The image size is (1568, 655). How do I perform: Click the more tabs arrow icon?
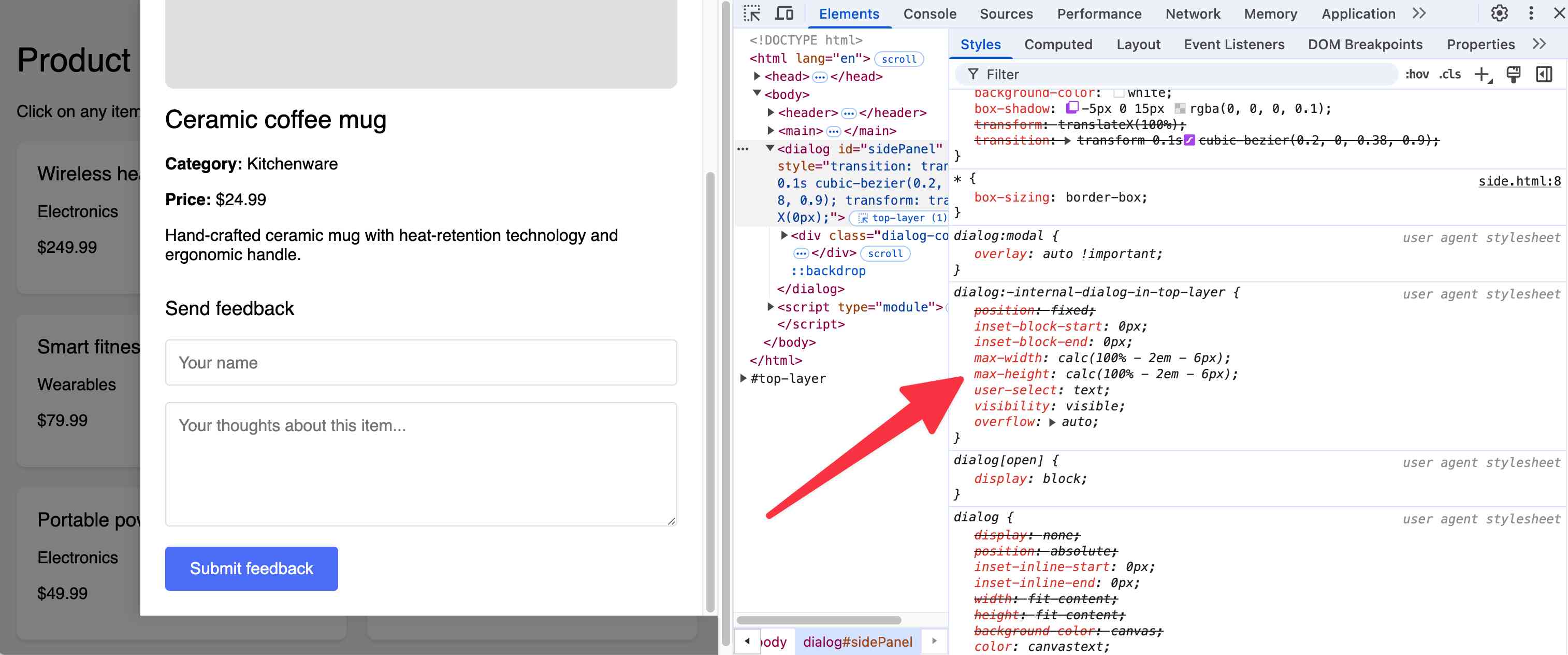click(x=1419, y=14)
